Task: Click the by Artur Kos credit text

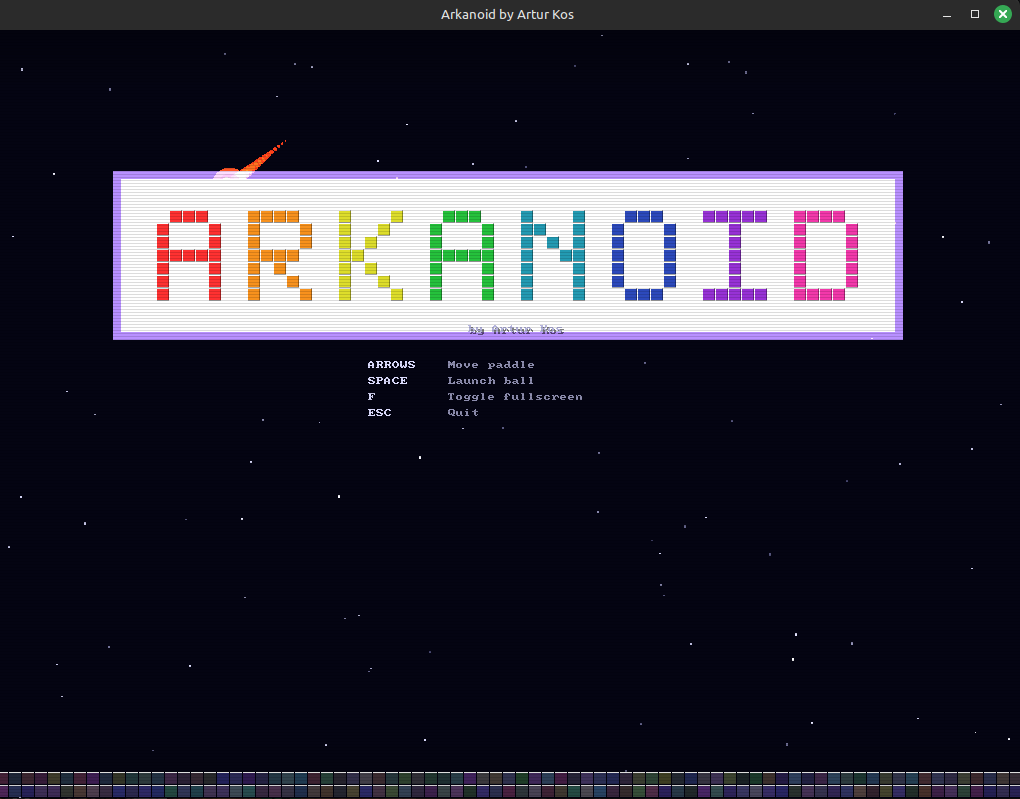Action: tap(516, 328)
